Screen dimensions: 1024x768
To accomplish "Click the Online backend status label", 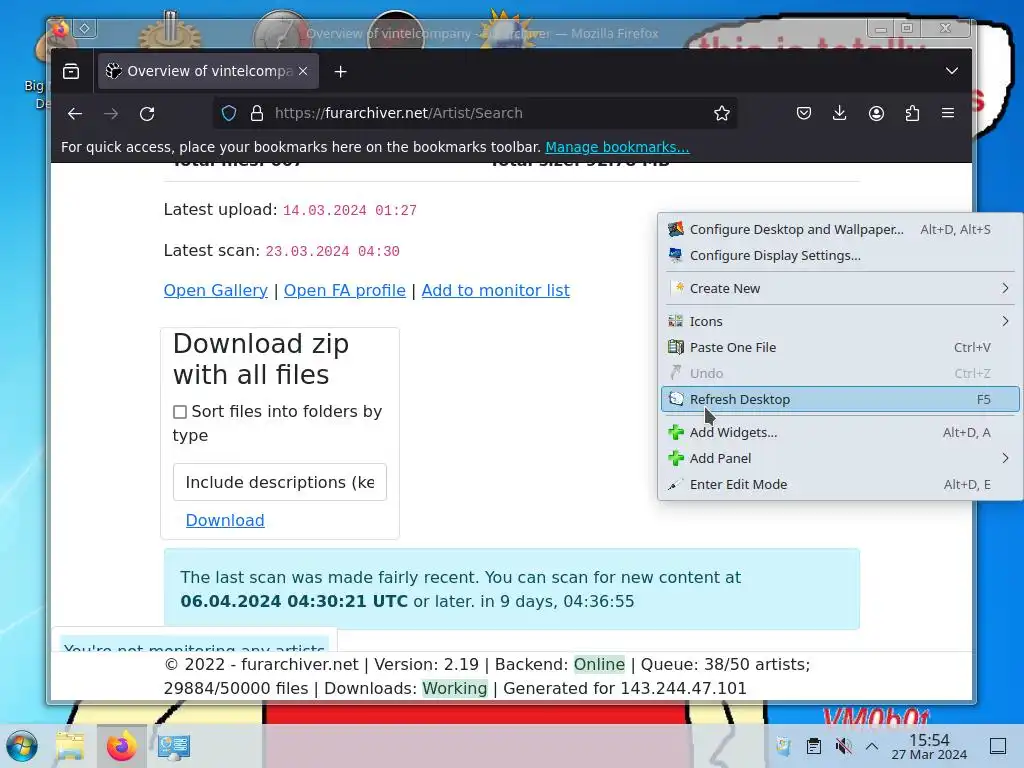I will pyautogui.click(x=599, y=665).
